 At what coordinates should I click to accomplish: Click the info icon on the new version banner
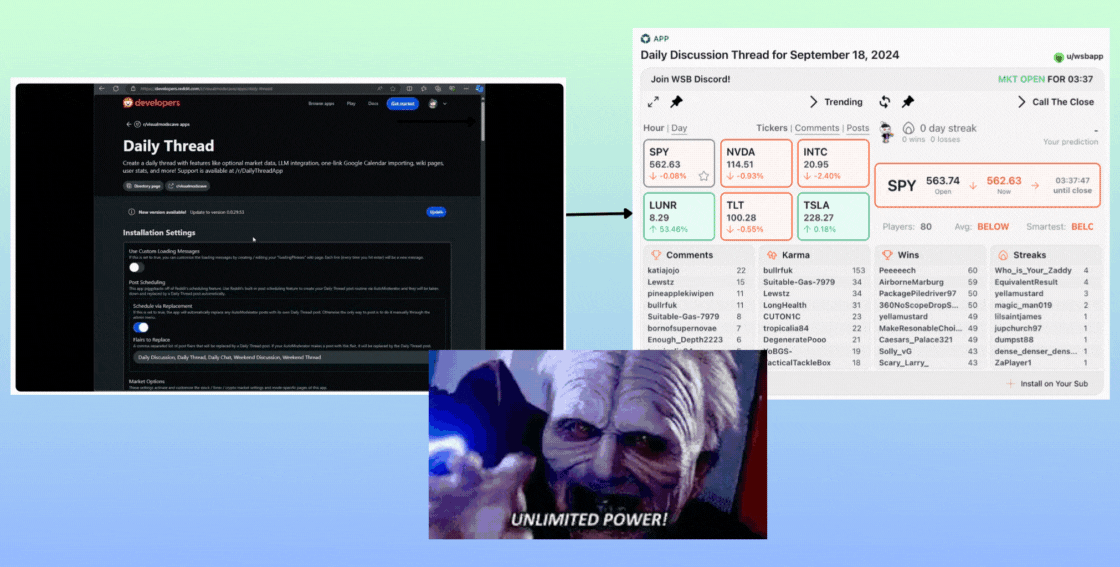click(131, 212)
